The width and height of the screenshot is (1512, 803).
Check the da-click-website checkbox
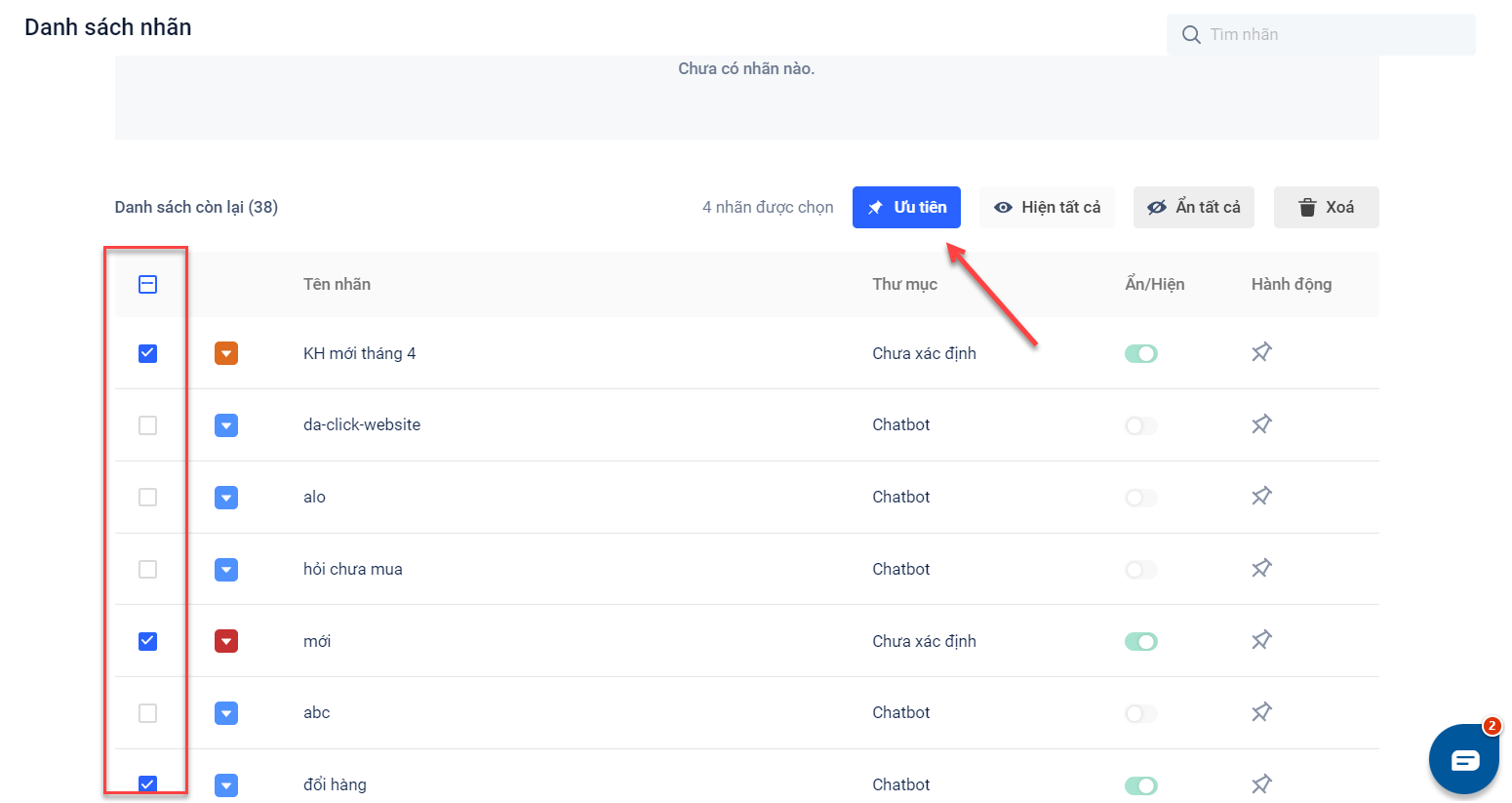click(147, 425)
